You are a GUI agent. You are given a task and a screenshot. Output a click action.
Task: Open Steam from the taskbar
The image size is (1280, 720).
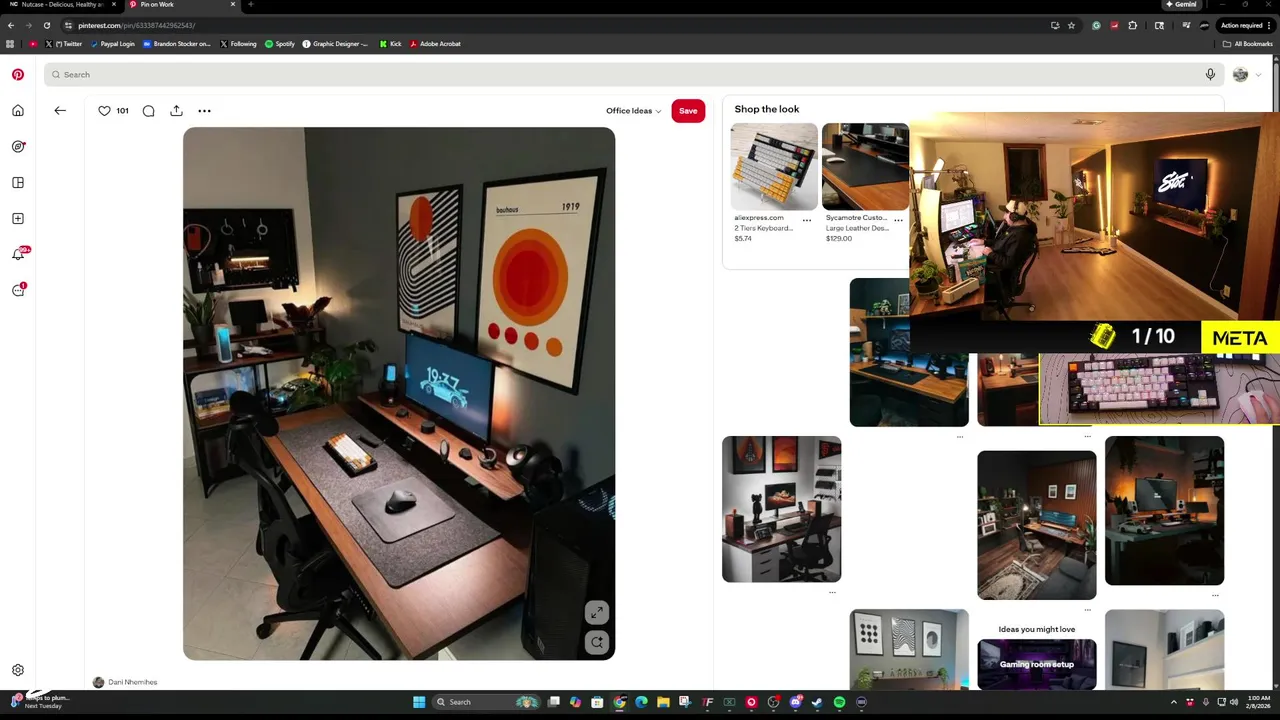(817, 702)
